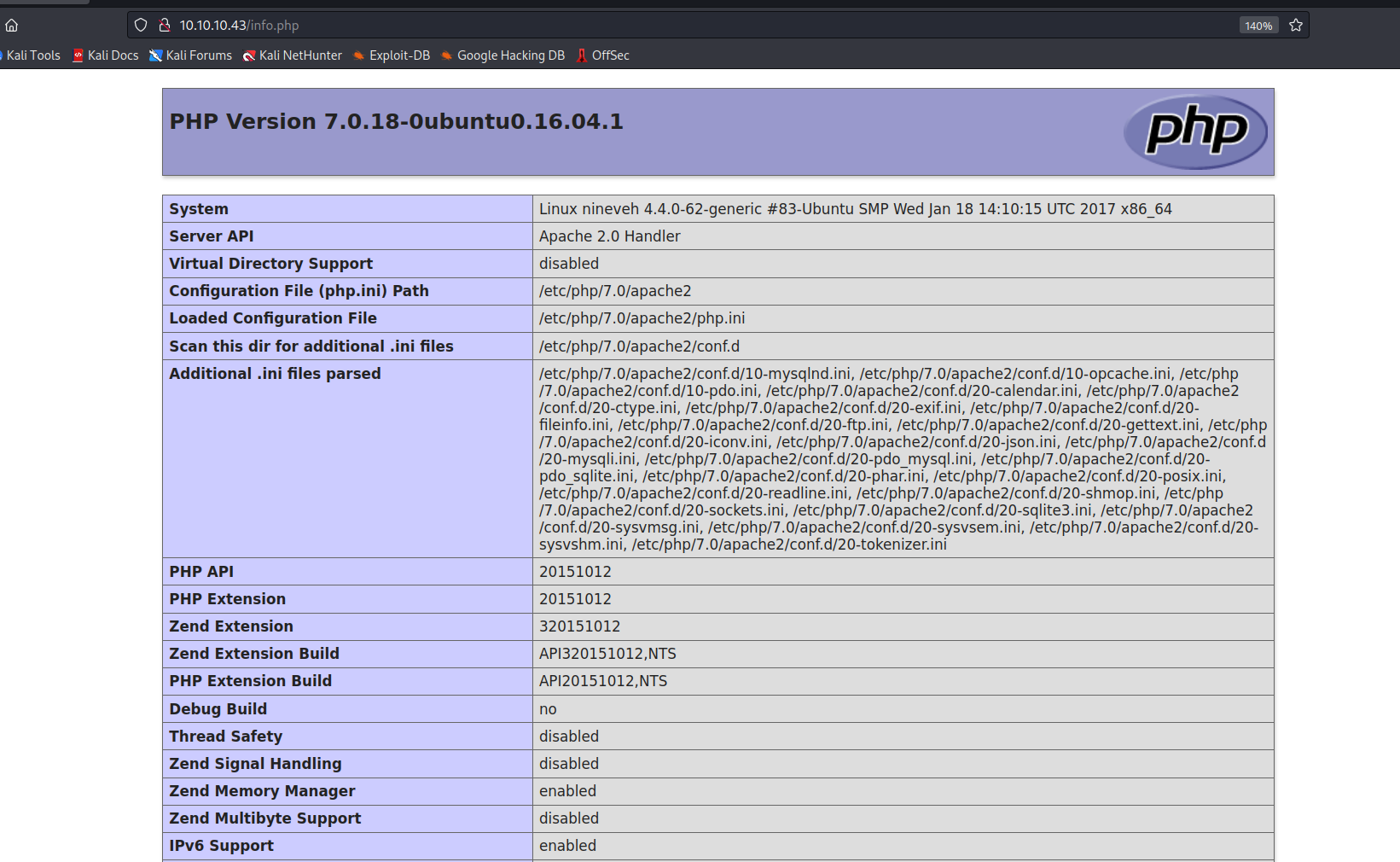
Task: Select the API320151012,NTS value
Action: point(607,654)
